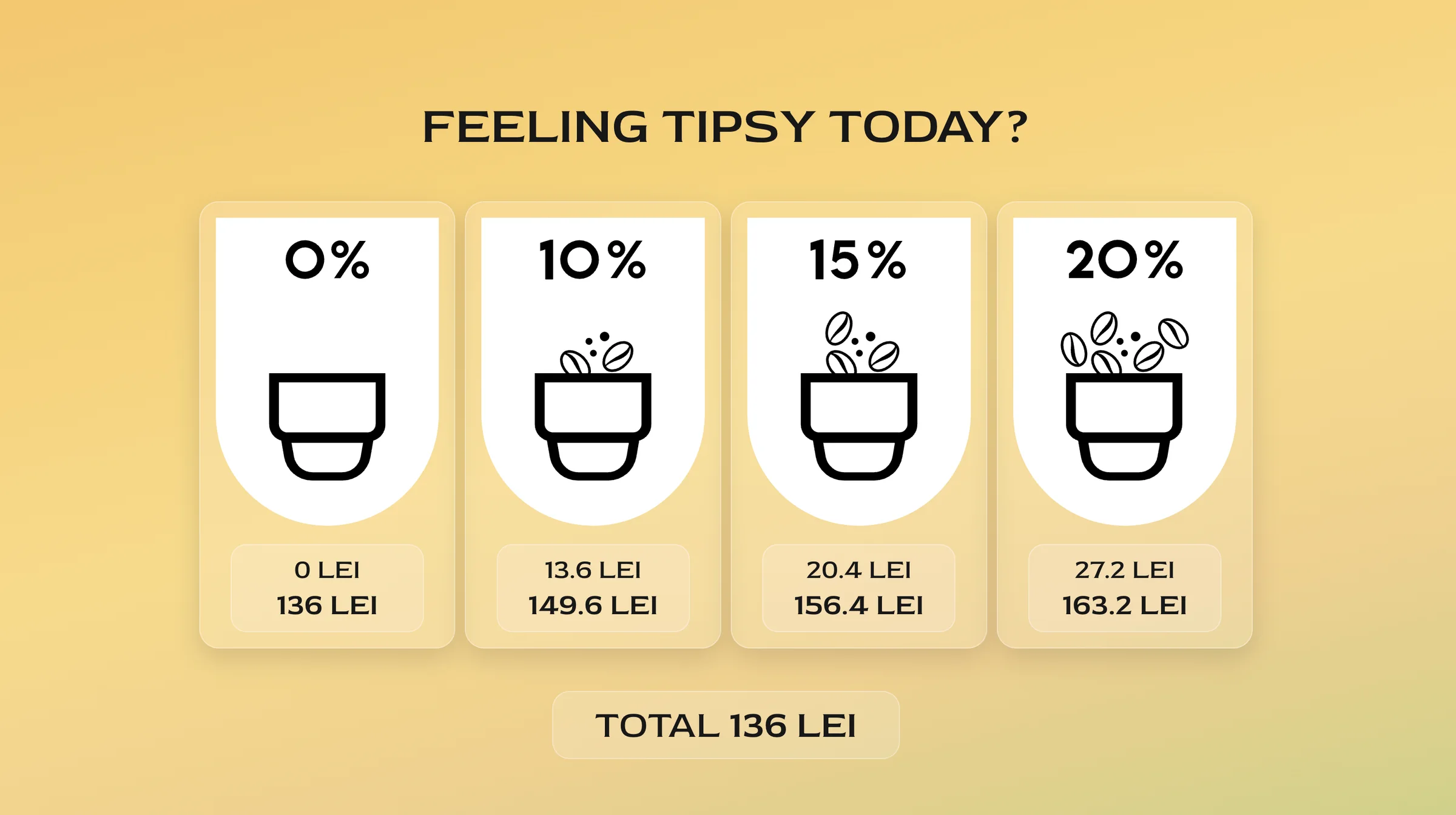Choose the 13.6 LEI tip amount

coord(593,570)
